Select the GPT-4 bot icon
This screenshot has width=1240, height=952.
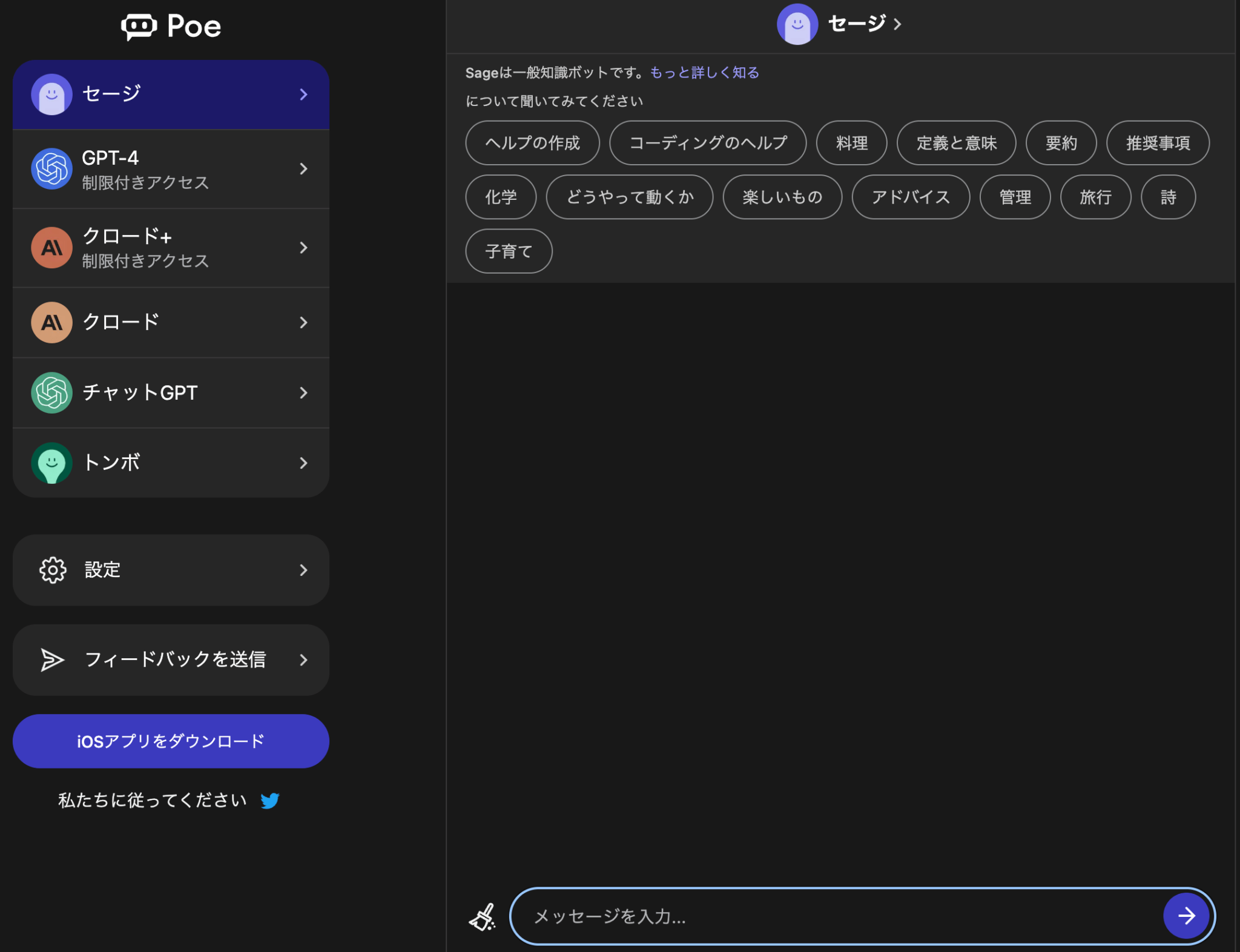click(x=52, y=168)
